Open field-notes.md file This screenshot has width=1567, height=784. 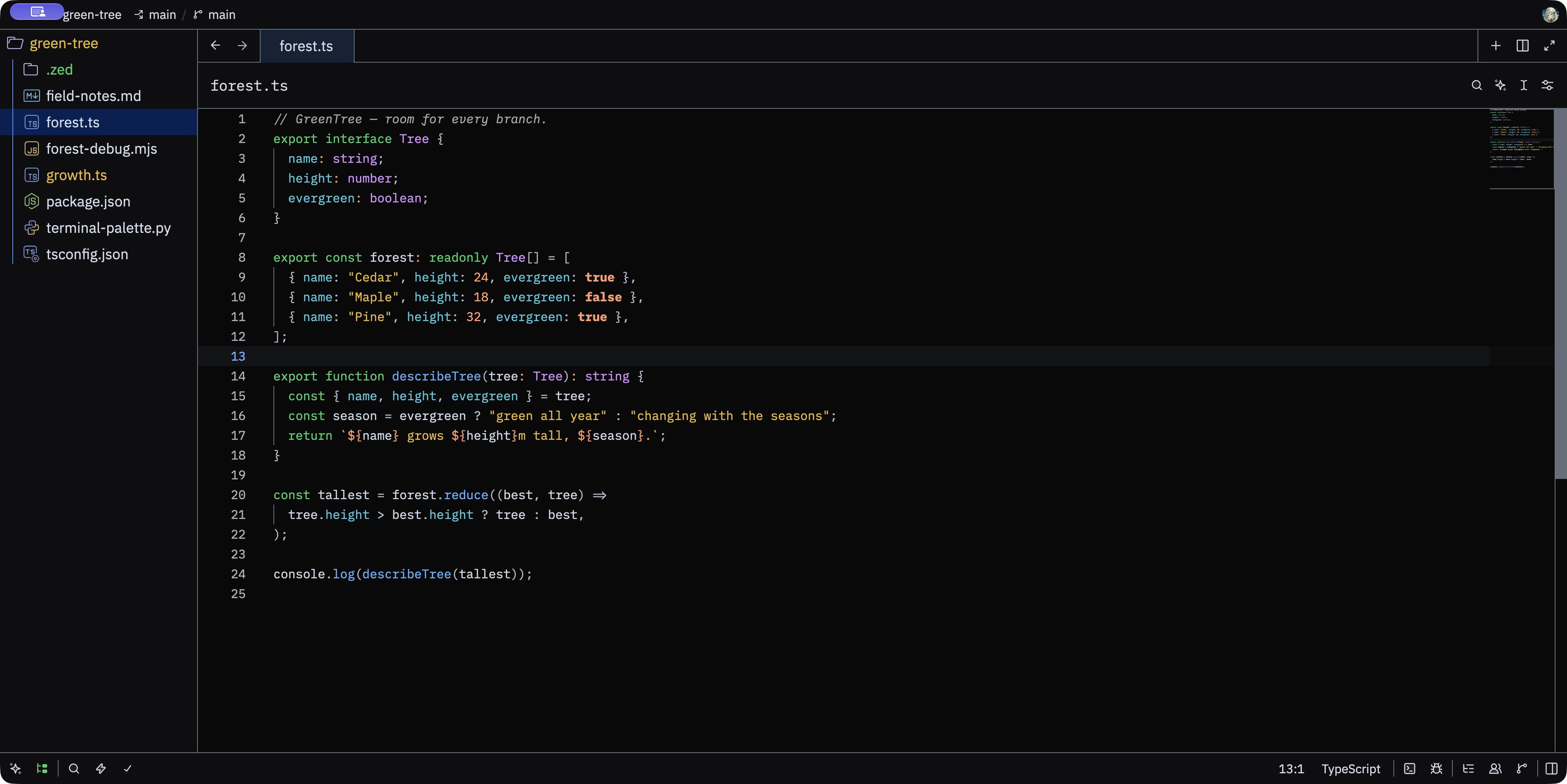pos(99,96)
